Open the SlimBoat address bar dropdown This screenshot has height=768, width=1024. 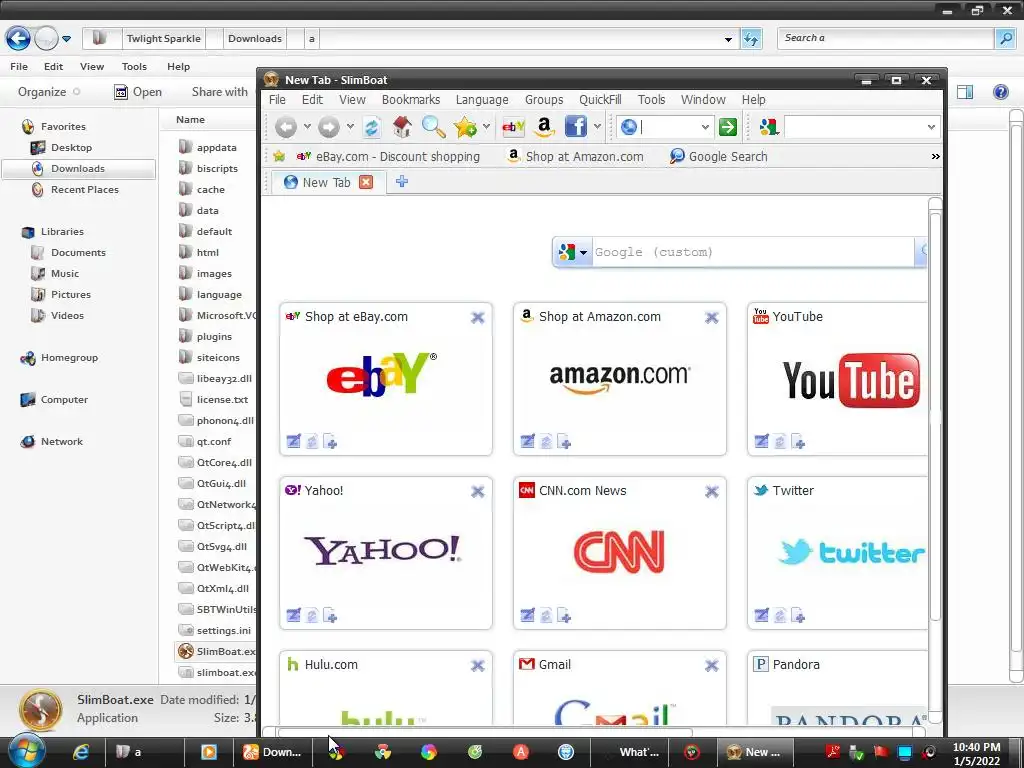tap(705, 127)
